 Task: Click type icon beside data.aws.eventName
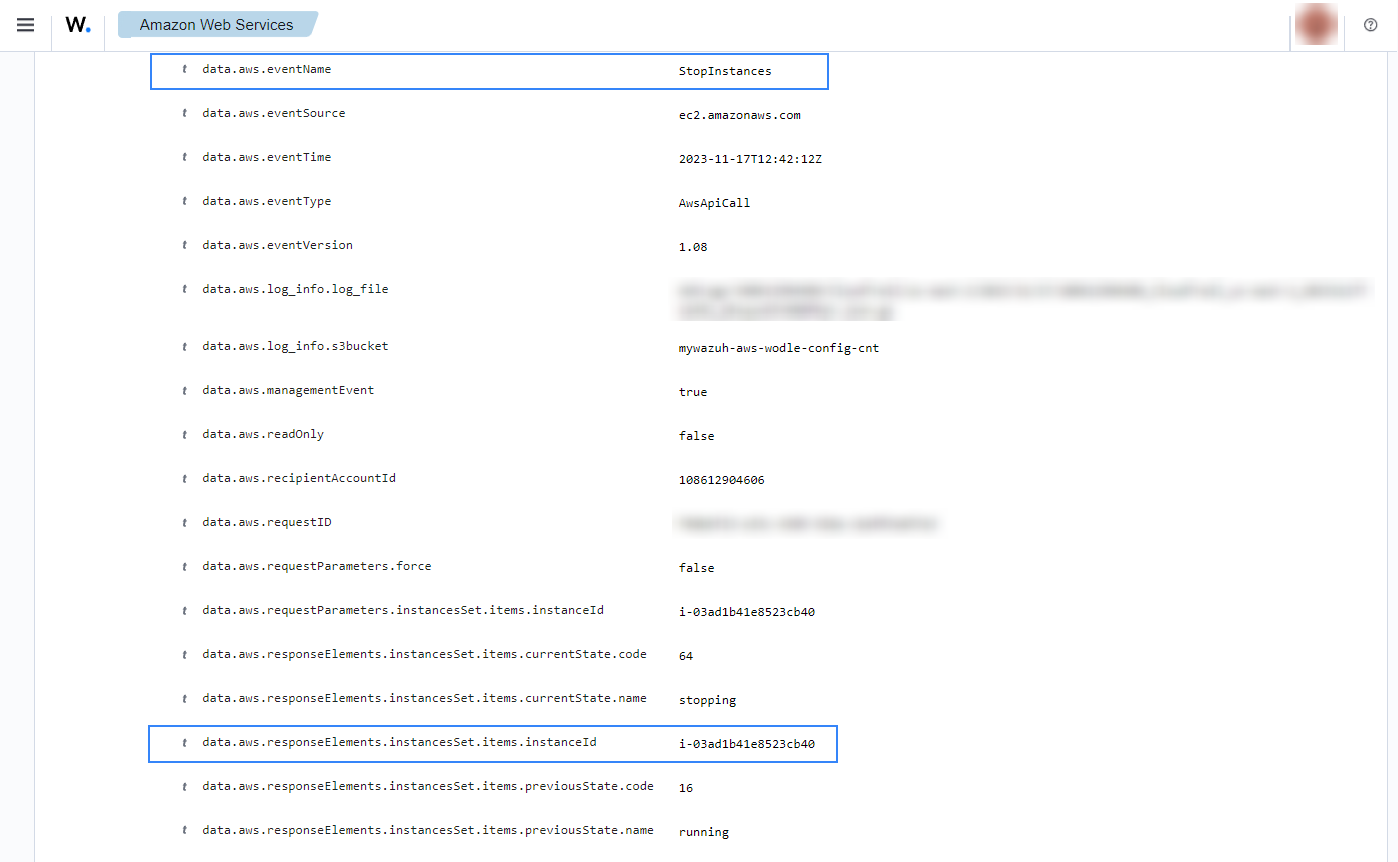[x=185, y=70]
